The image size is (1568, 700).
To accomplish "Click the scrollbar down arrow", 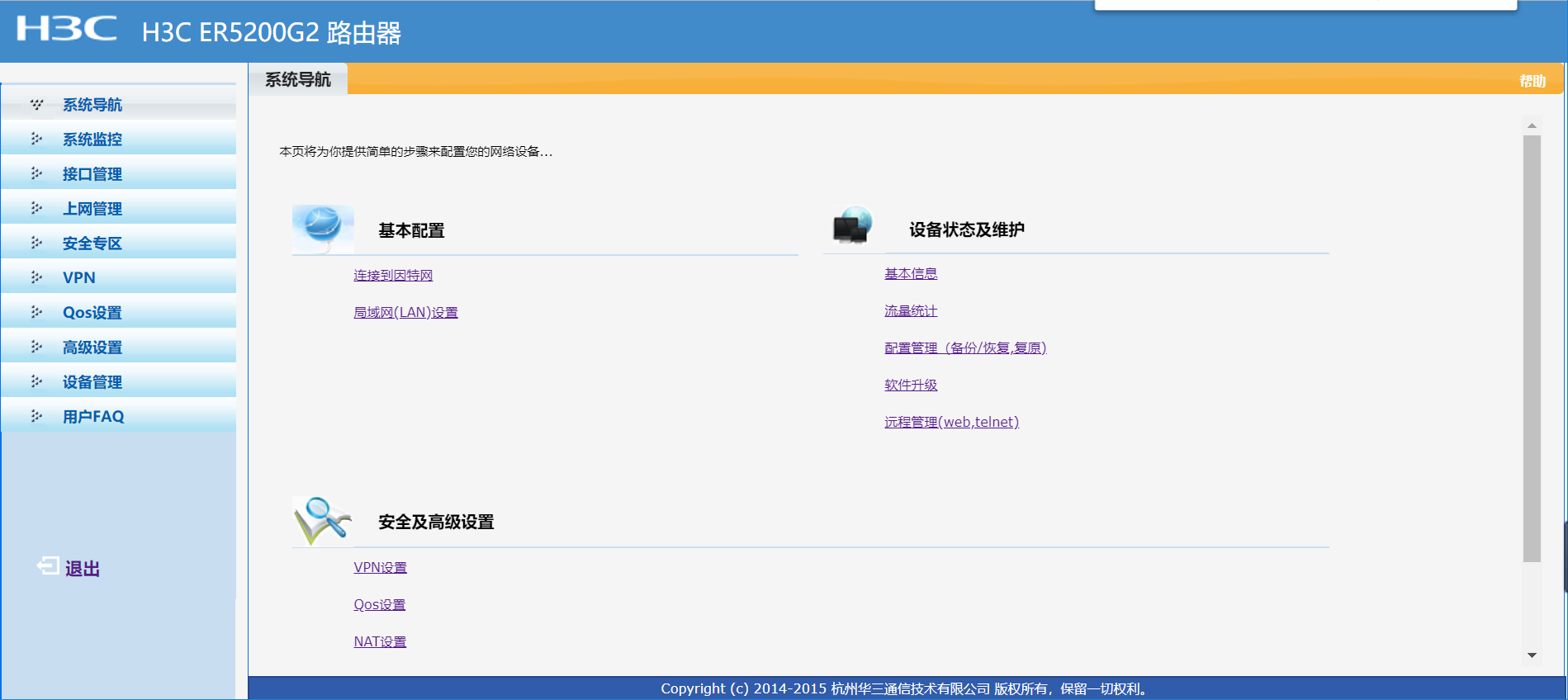I will [1532, 655].
